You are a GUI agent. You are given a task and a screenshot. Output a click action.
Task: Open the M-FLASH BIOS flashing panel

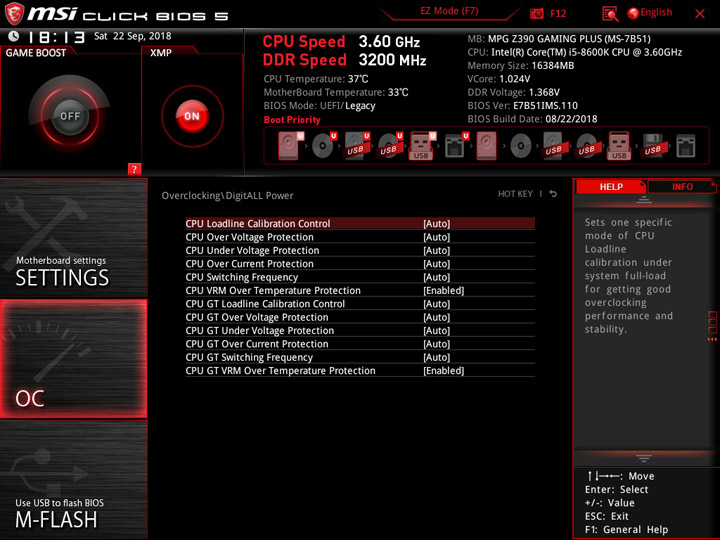(x=73, y=479)
